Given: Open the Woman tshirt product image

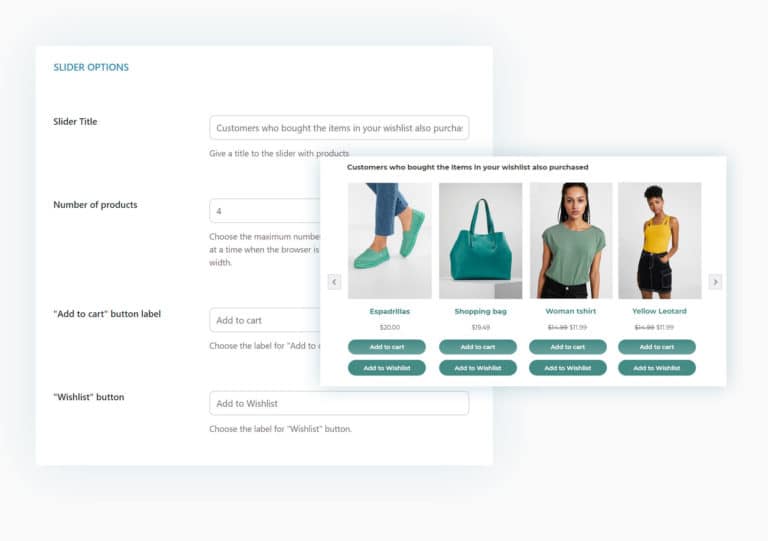Looking at the screenshot, I should pyautogui.click(x=571, y=240).
